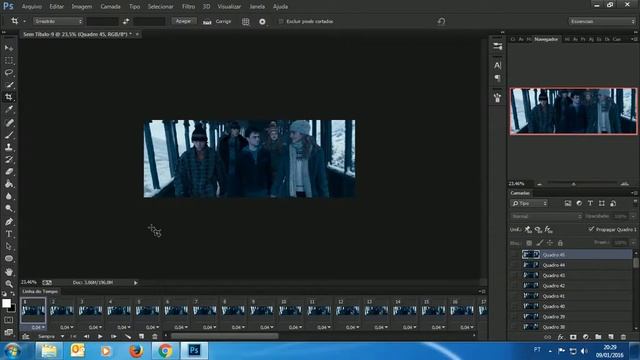Open the Arquivo menu
This screenshot has height=360, width=640.
click(31, 7)
